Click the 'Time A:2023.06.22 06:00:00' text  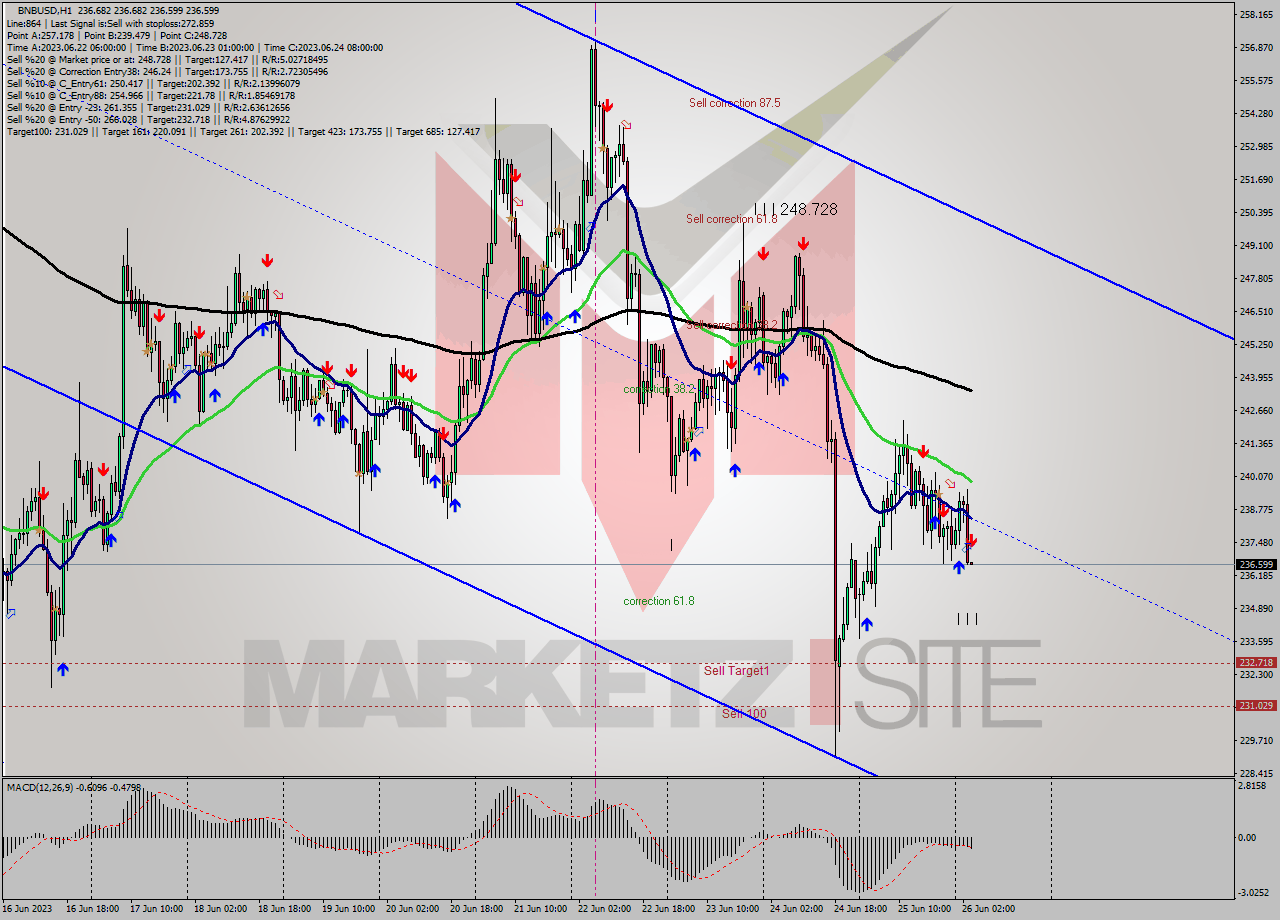66,47
